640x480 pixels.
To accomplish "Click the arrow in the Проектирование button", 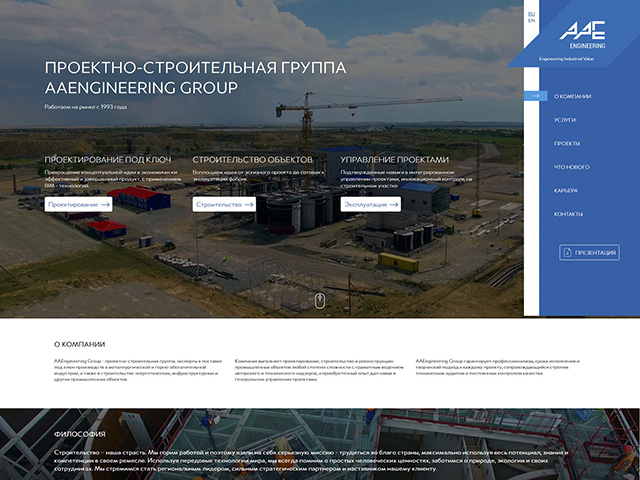I will click(105, 204).
